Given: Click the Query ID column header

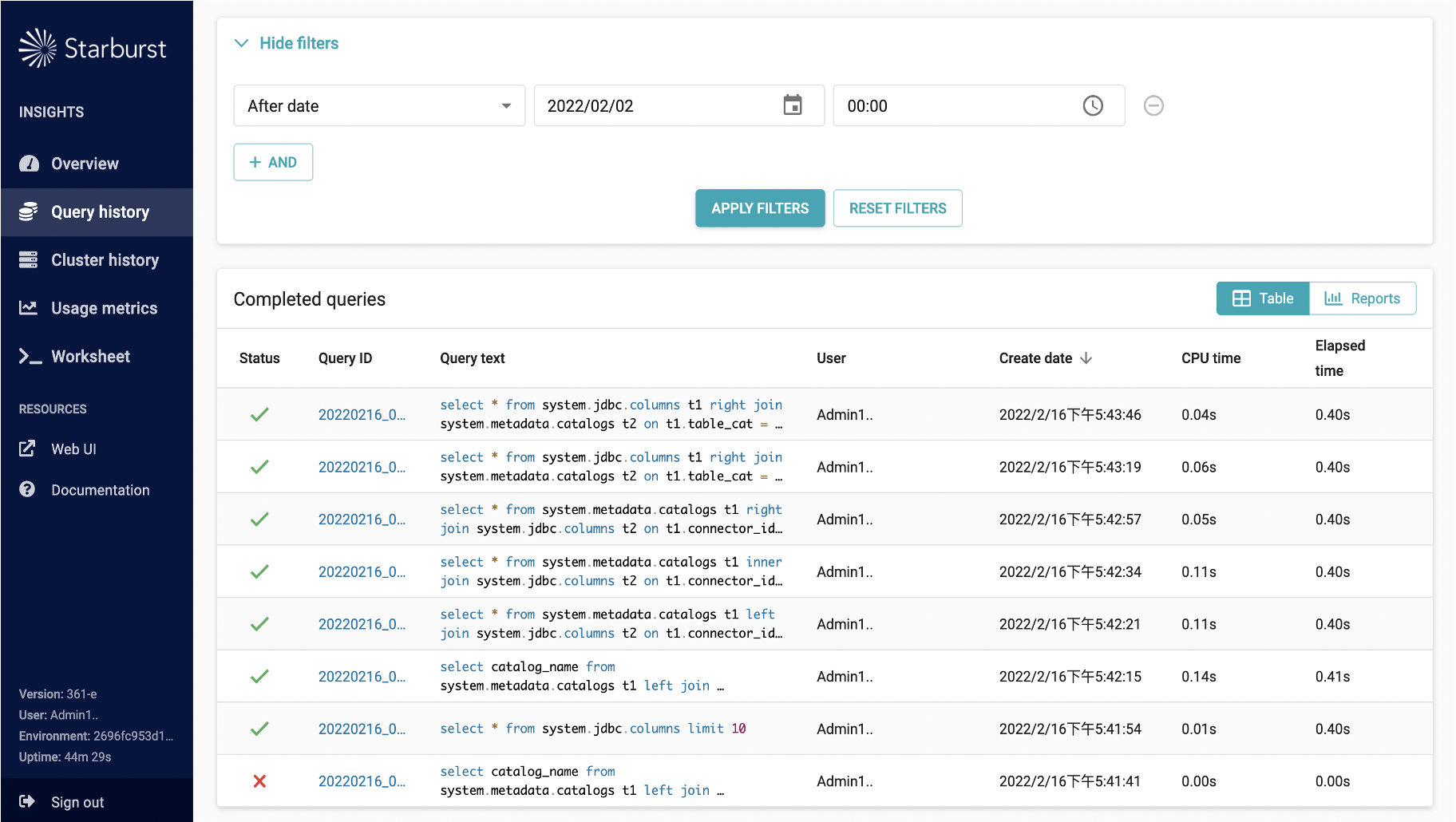Looking at the screenshot, I should (346, 358).
